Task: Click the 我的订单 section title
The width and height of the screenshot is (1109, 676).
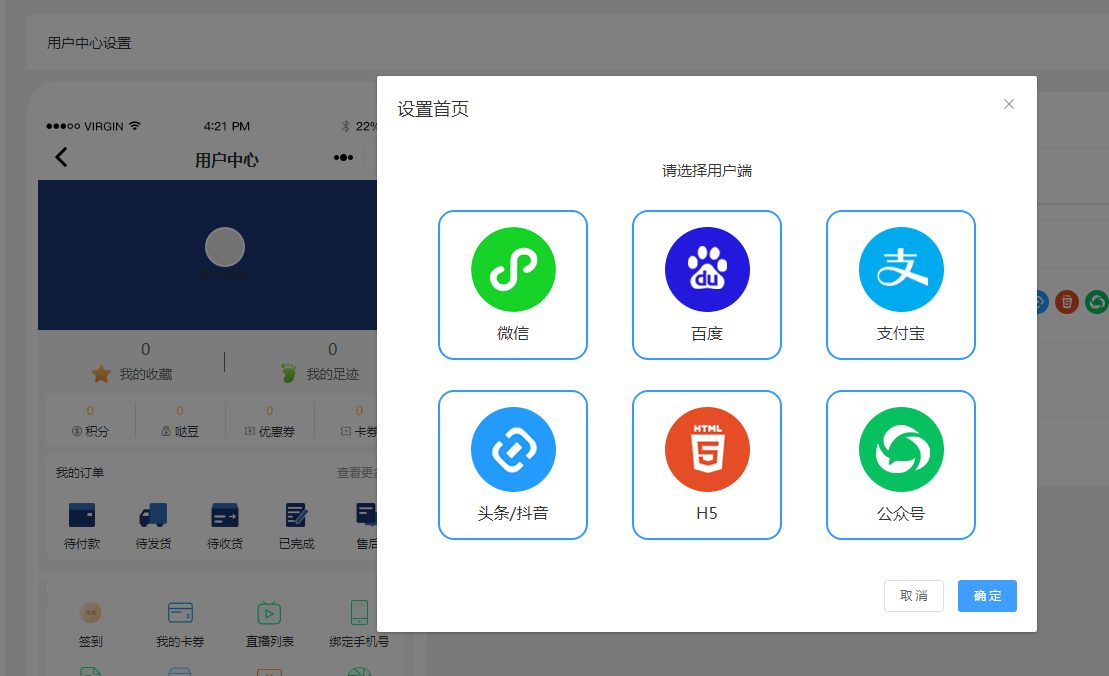Action: pos(80,472)
